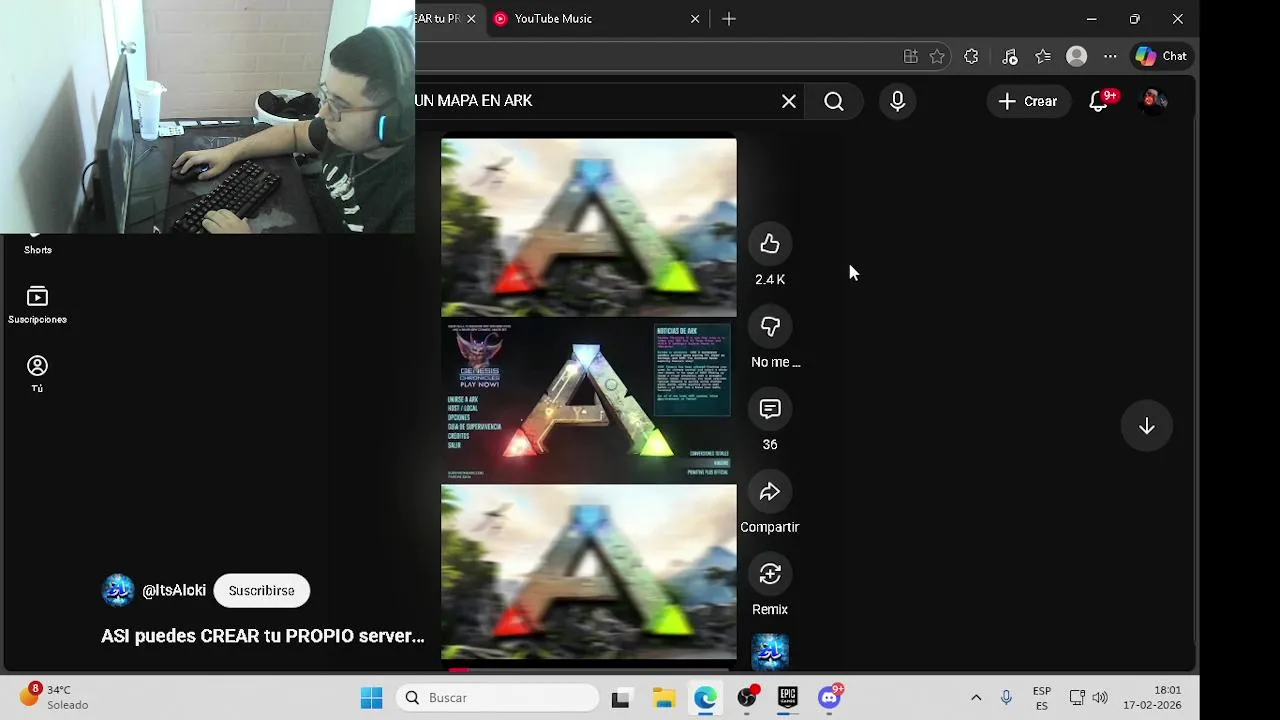Open Edge Settings and more menu
Viewport: 1280px width, 720px height.
coord(1110,57)
